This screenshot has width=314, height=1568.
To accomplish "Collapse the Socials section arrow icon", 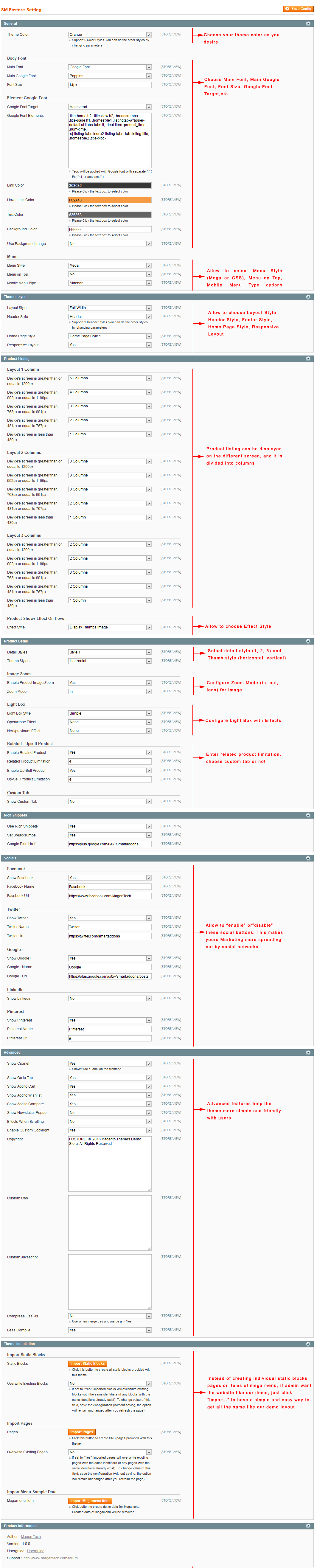I will point(308,858).
